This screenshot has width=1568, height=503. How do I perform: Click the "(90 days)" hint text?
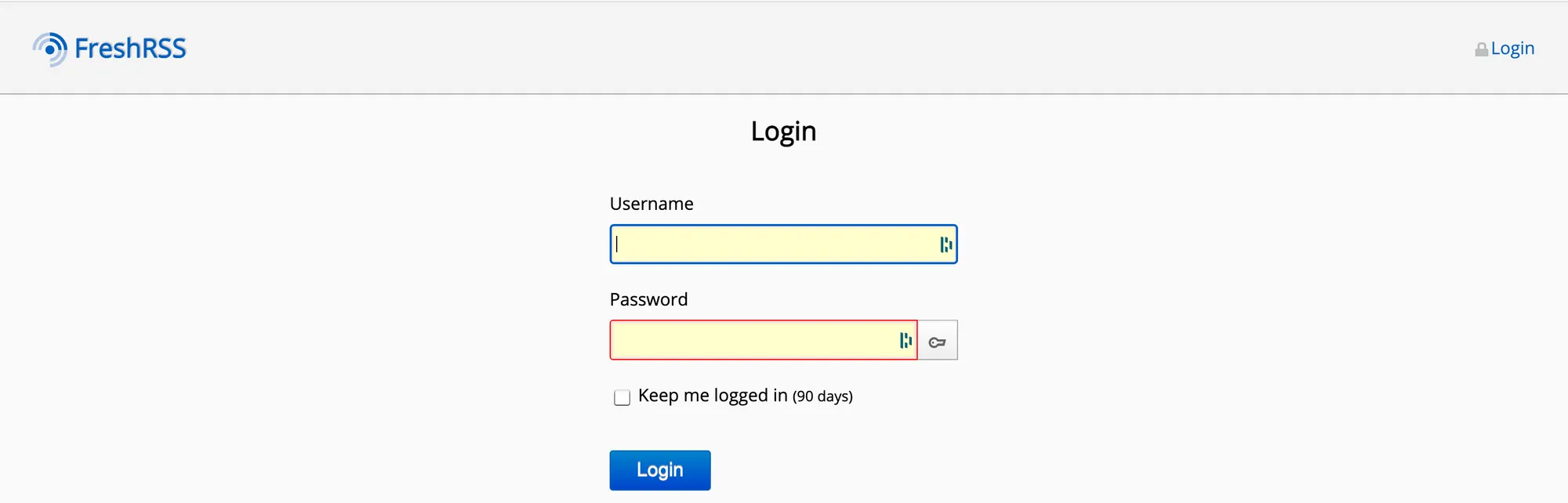coord(822,397)
